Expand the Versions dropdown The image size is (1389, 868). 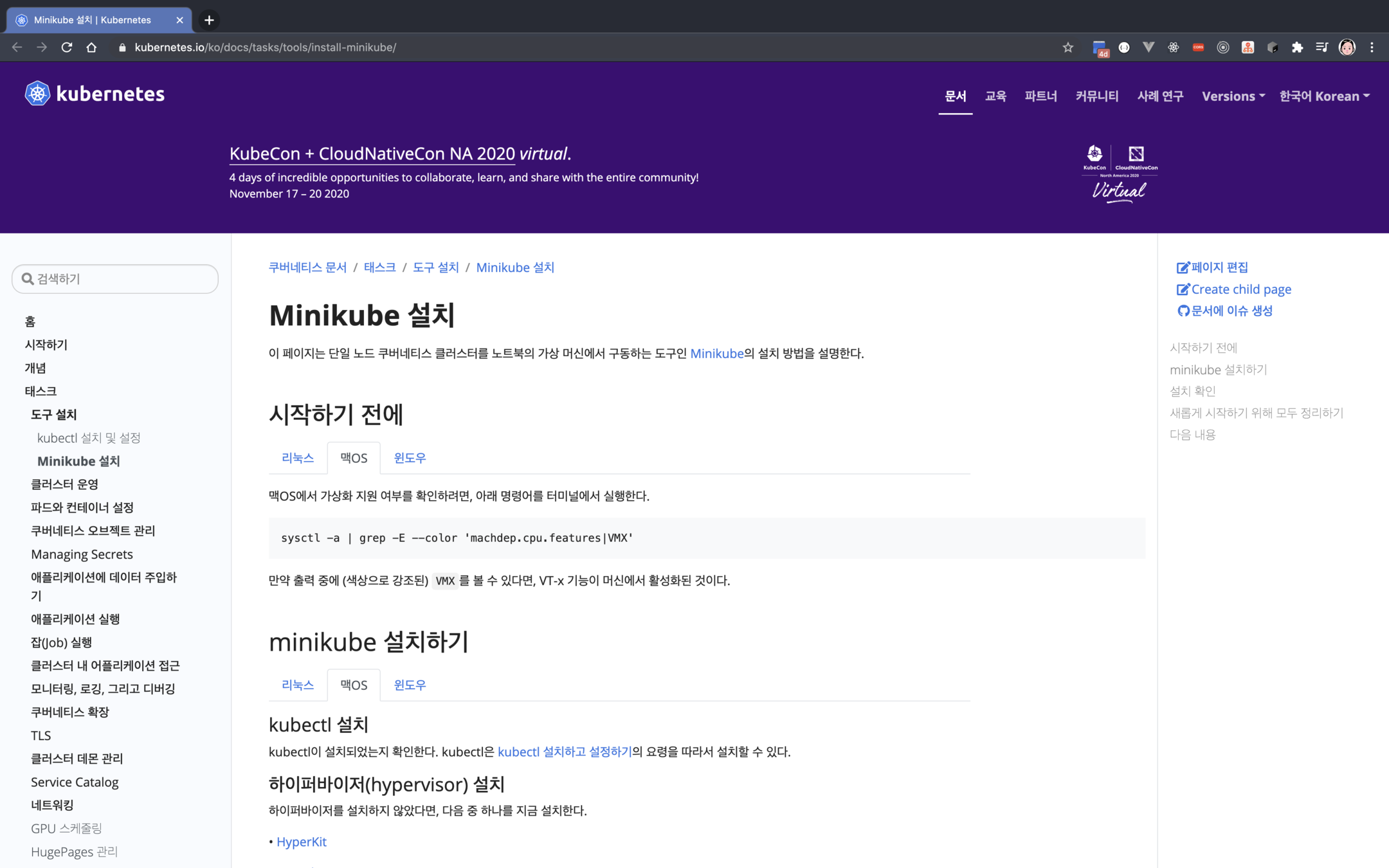1233,96
